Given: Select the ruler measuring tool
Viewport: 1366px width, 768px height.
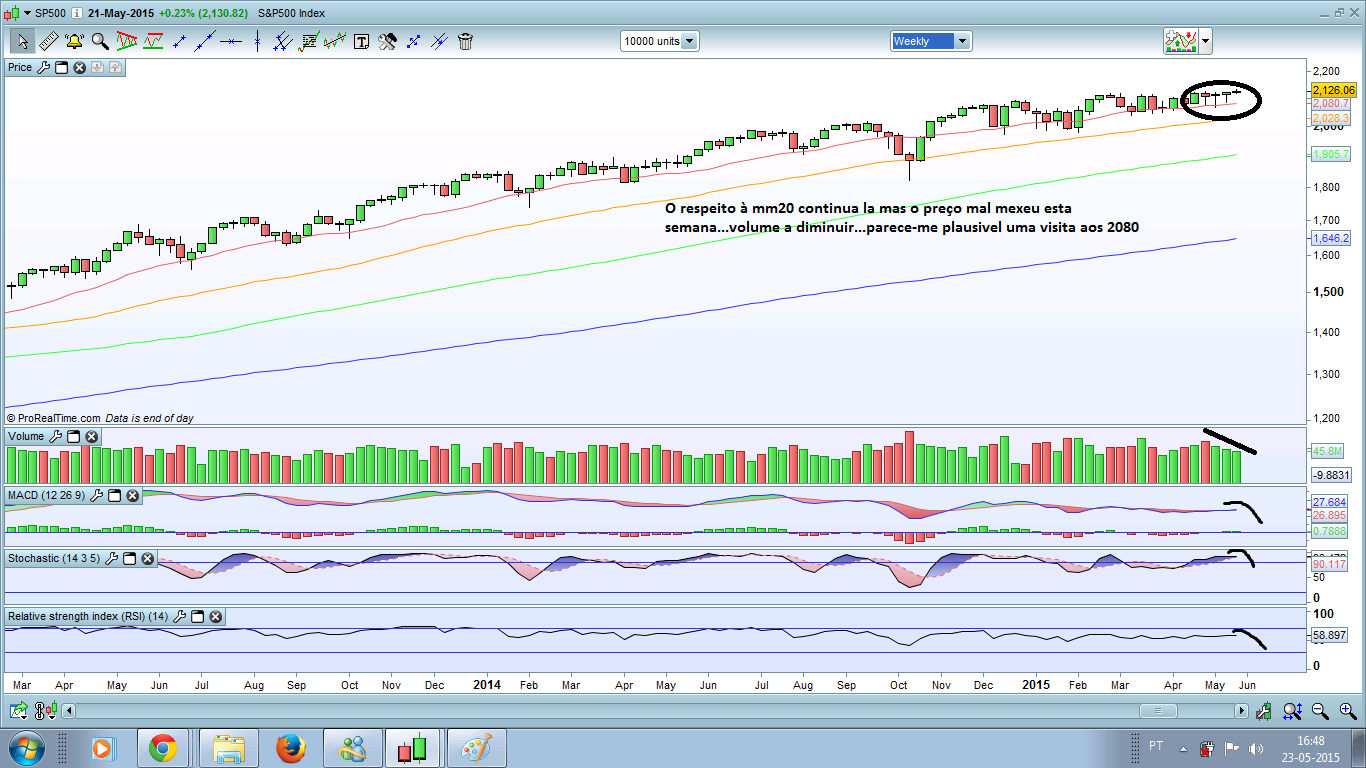Looking at the screenshot, I should point(47,41).
